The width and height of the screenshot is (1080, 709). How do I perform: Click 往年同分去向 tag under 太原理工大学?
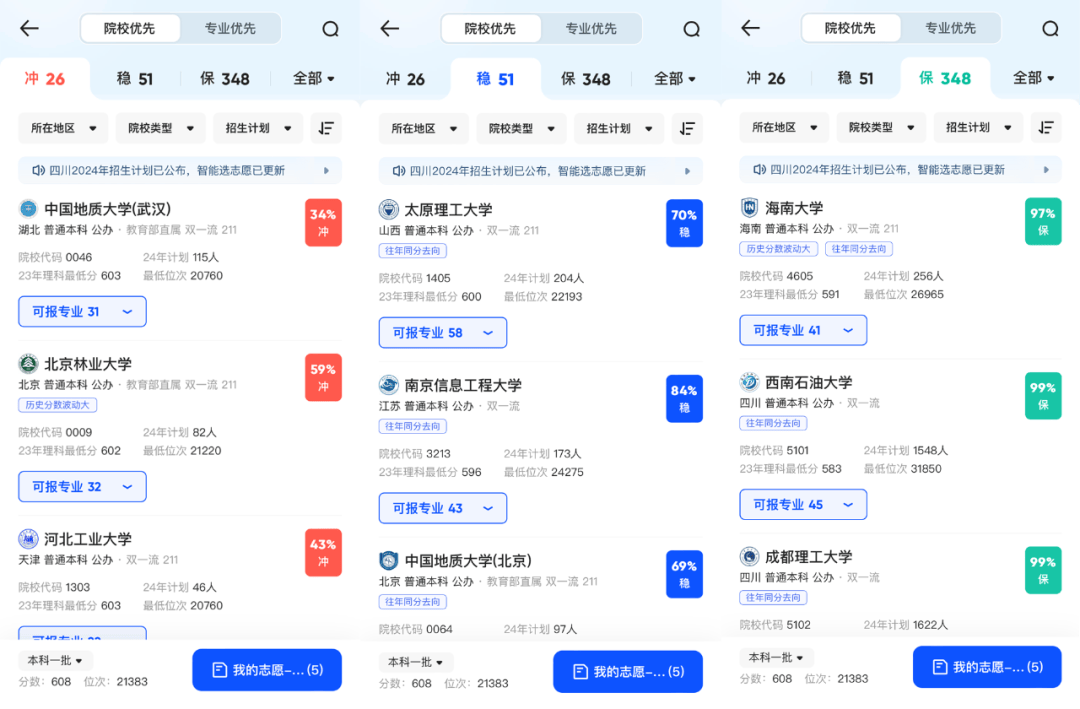(413, 251)
